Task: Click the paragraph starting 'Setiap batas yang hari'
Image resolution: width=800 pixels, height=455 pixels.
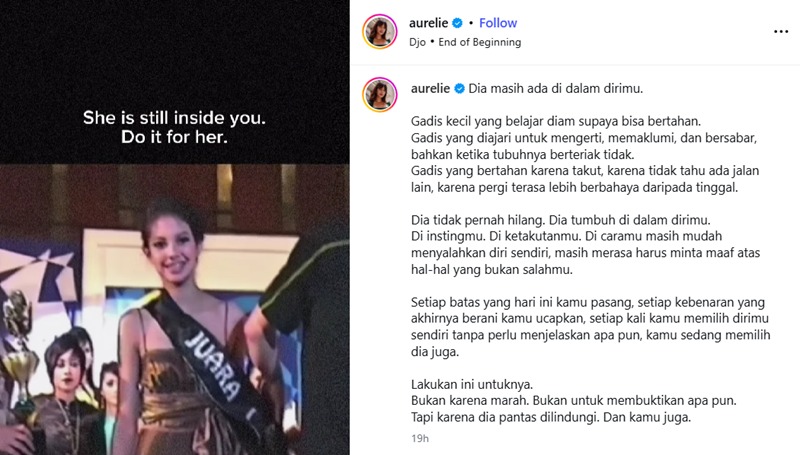Action: coord(591,327)
